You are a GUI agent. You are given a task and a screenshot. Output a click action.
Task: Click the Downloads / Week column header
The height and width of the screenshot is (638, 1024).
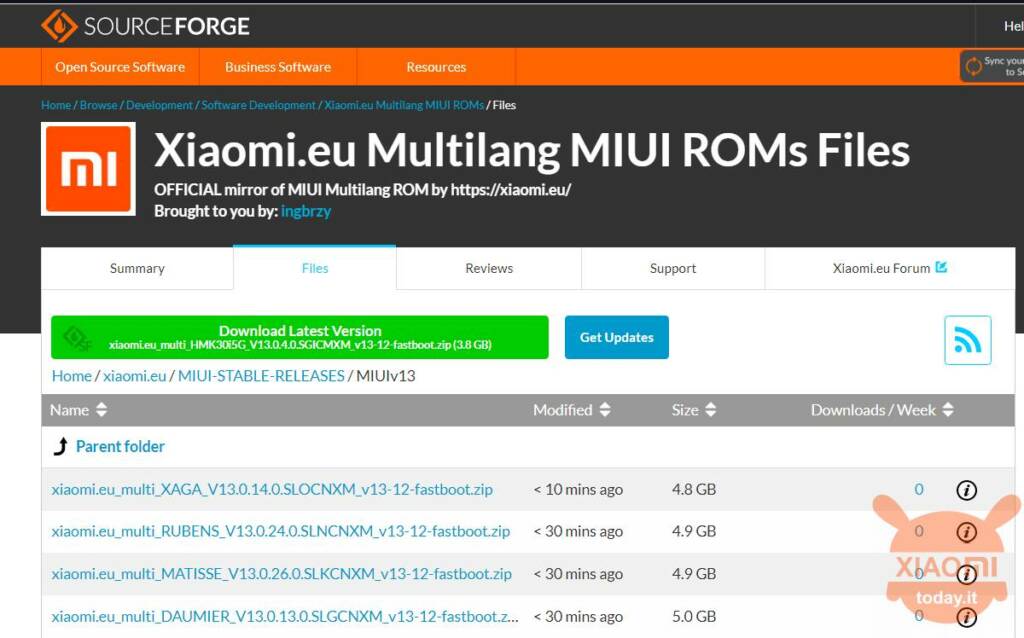(873, 410)
